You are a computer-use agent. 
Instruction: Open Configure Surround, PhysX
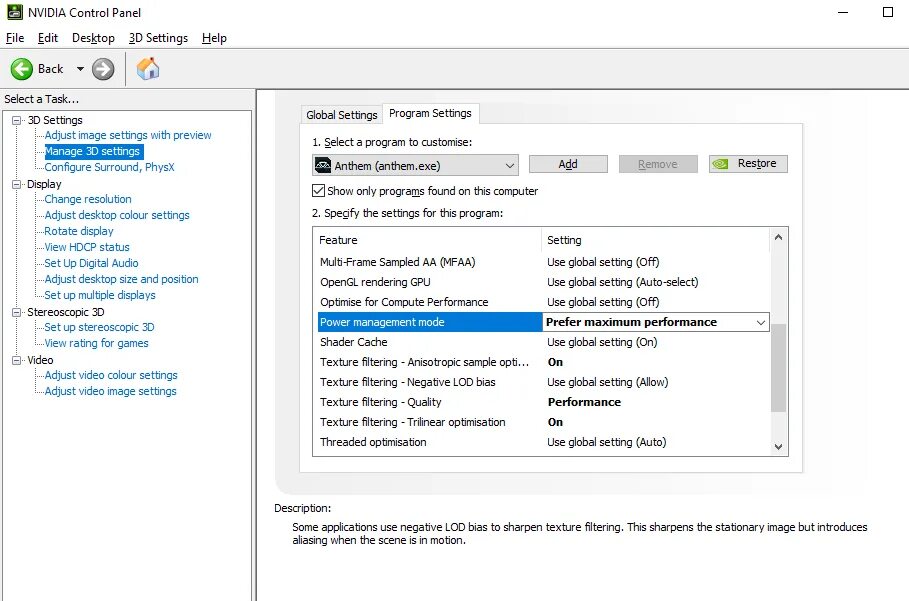click(109, 167)
